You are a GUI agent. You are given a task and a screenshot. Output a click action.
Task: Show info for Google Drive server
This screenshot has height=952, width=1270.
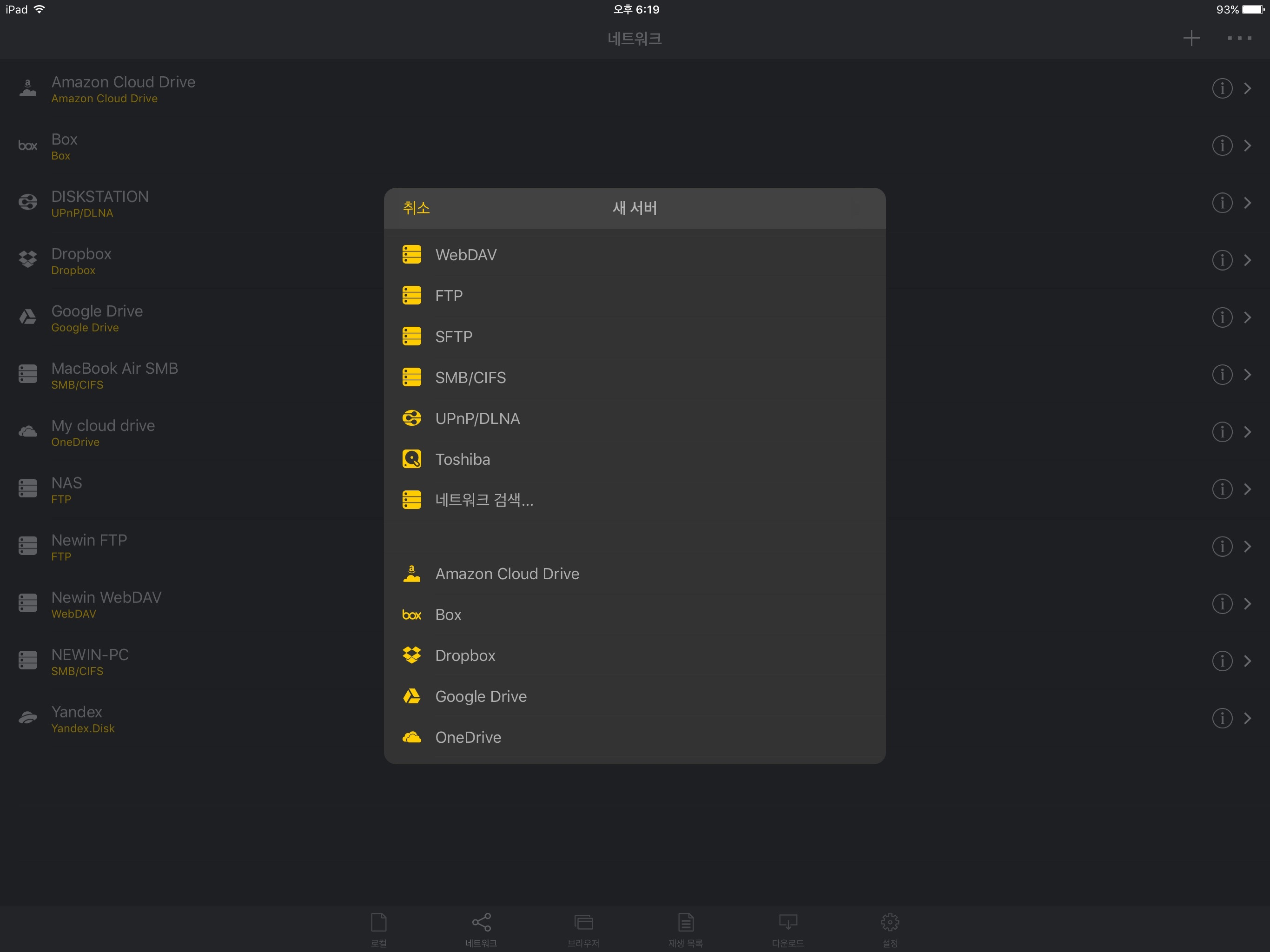coord(1222,317)
